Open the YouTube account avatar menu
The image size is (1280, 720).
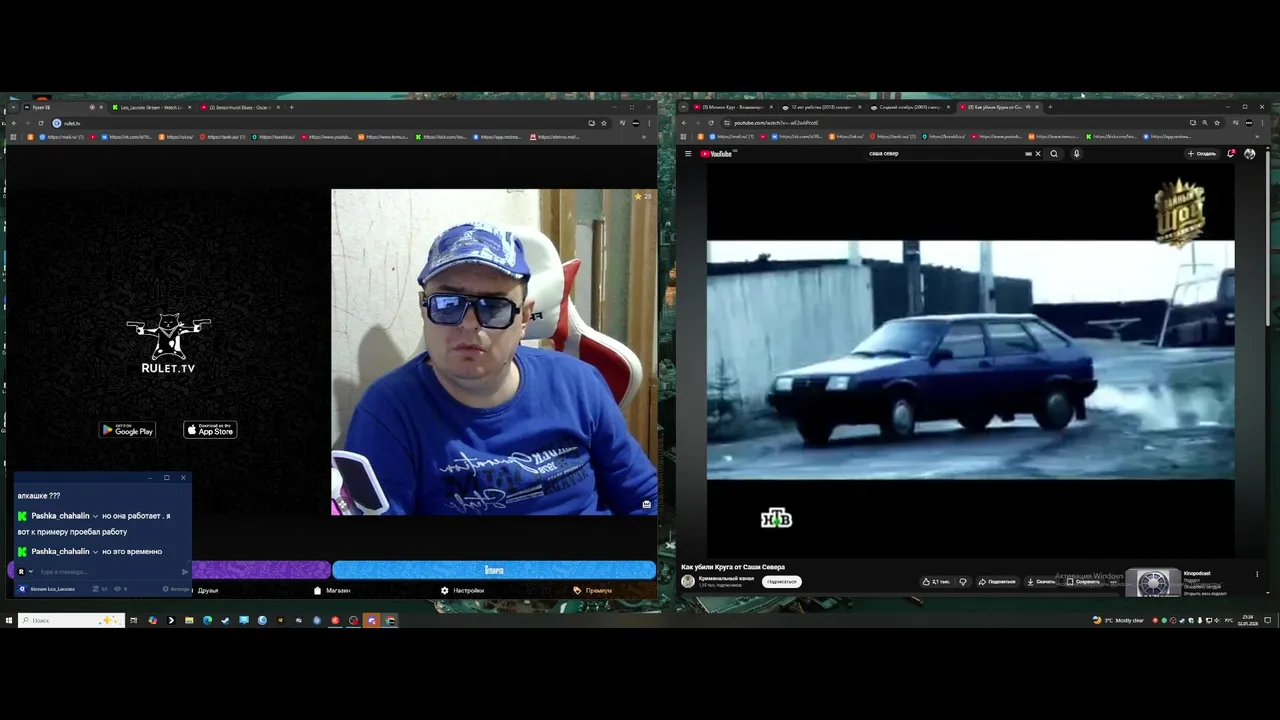pos(1249,154)
